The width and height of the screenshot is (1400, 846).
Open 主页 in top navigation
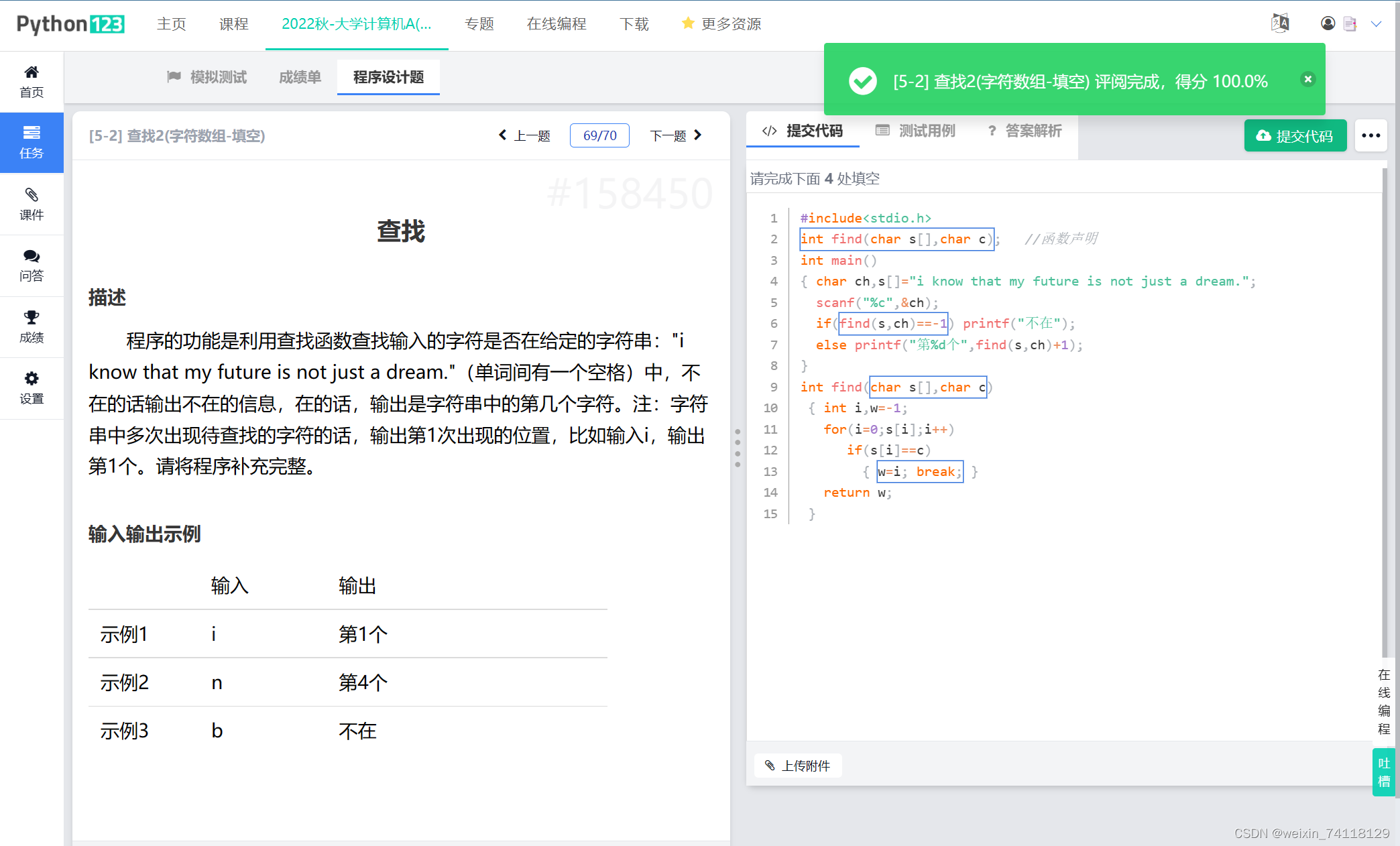[172, 24]
